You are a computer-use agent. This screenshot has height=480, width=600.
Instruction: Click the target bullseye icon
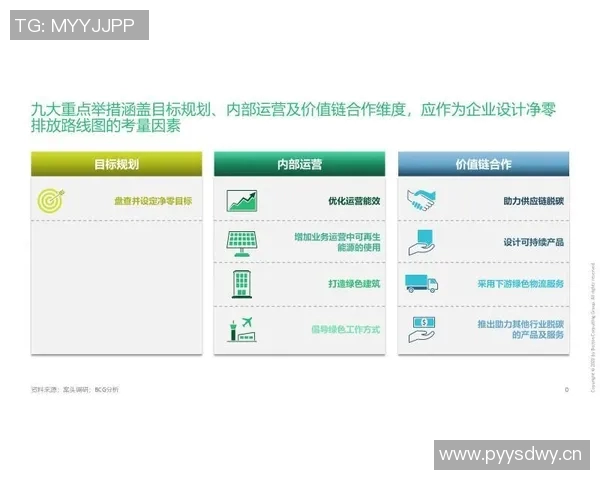point(51,201)
